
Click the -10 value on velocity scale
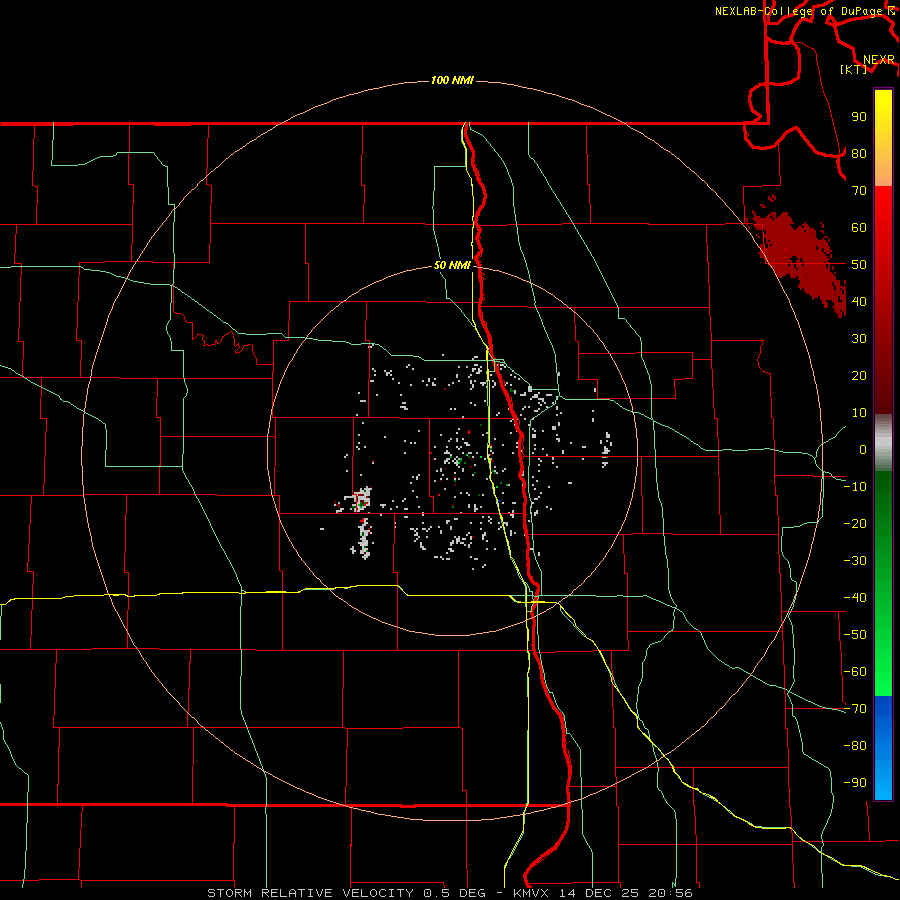855,487
